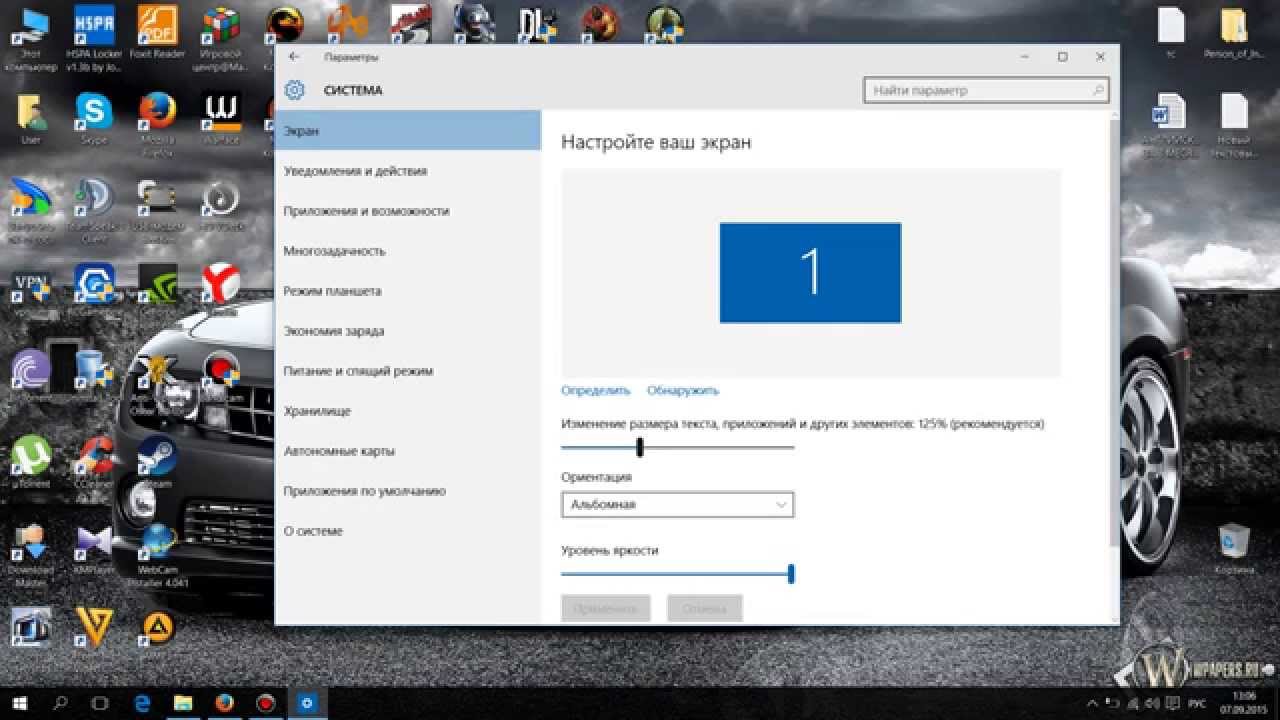Launch the AIMP orange triangle shortcut
1280x720 pixels.
158,627
